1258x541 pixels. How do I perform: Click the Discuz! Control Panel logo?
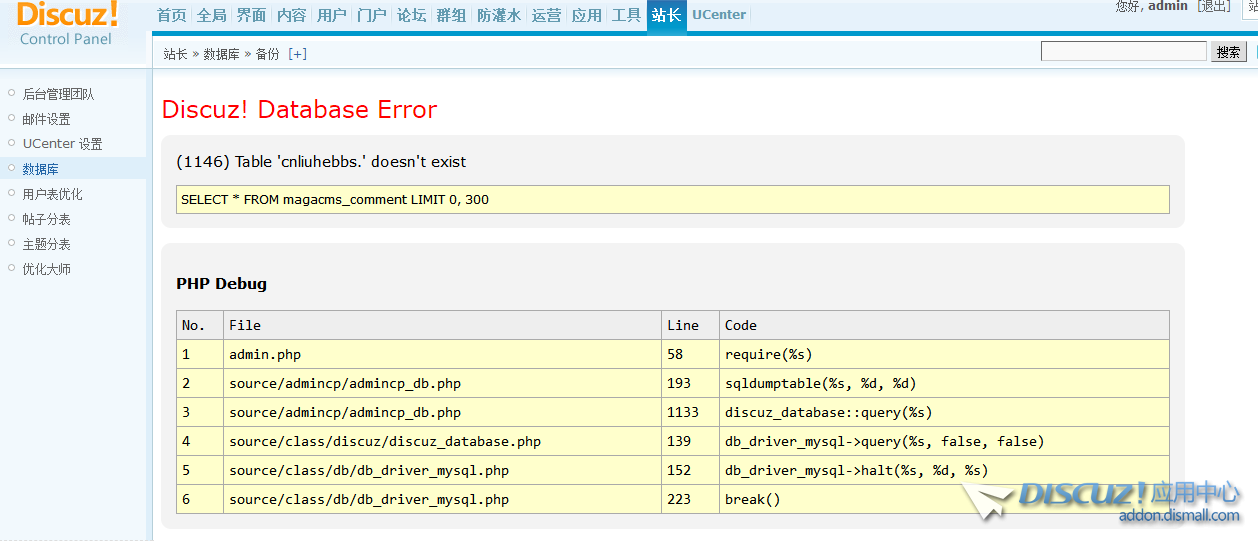coord(67,23)
